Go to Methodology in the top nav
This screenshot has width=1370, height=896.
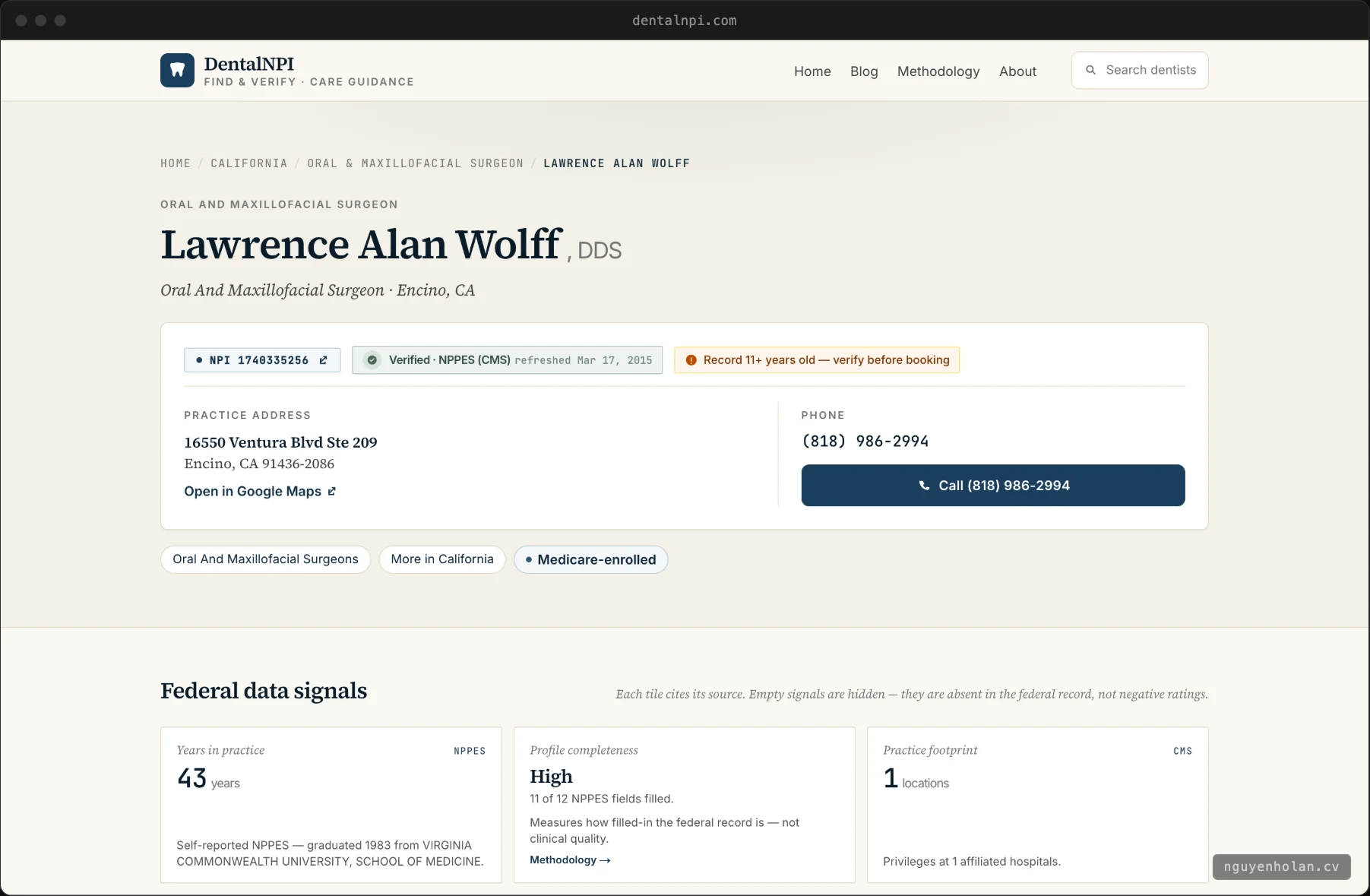[938, 71]
